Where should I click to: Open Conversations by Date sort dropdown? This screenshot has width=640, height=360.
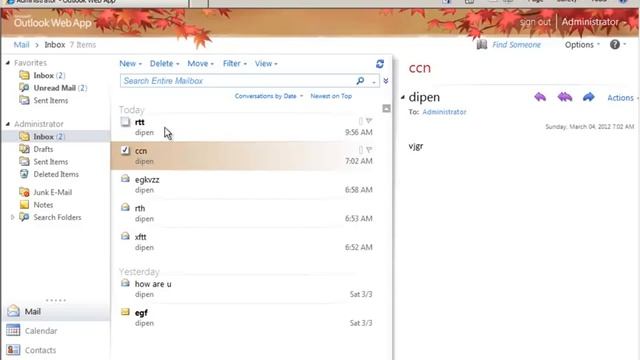pyautogui.click(x=269, y=96)
